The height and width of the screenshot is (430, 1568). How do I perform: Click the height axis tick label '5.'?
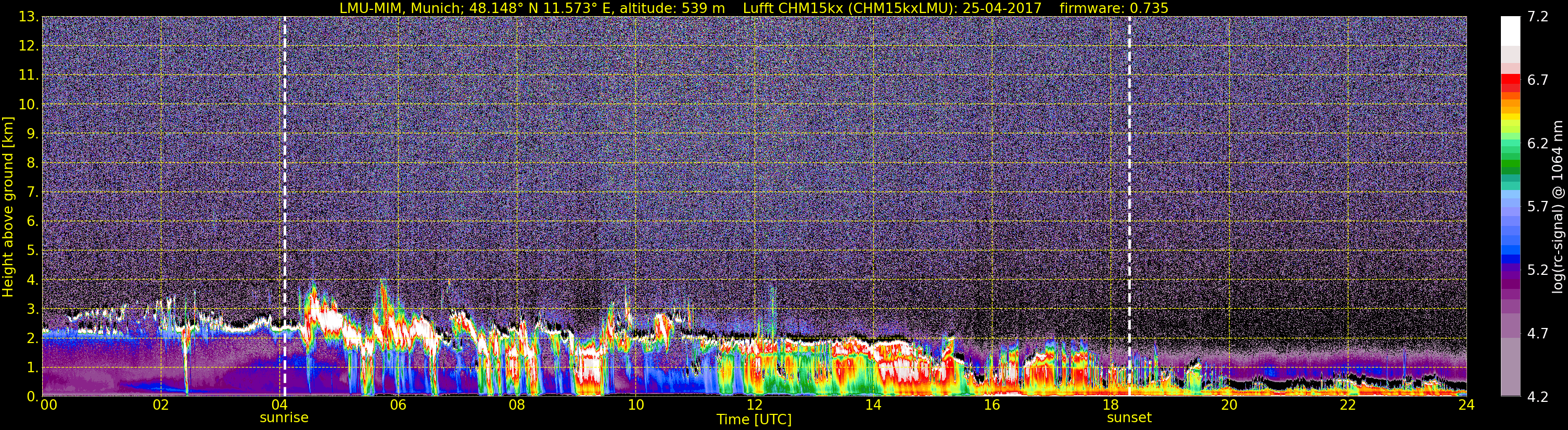[x=33, y=251]
